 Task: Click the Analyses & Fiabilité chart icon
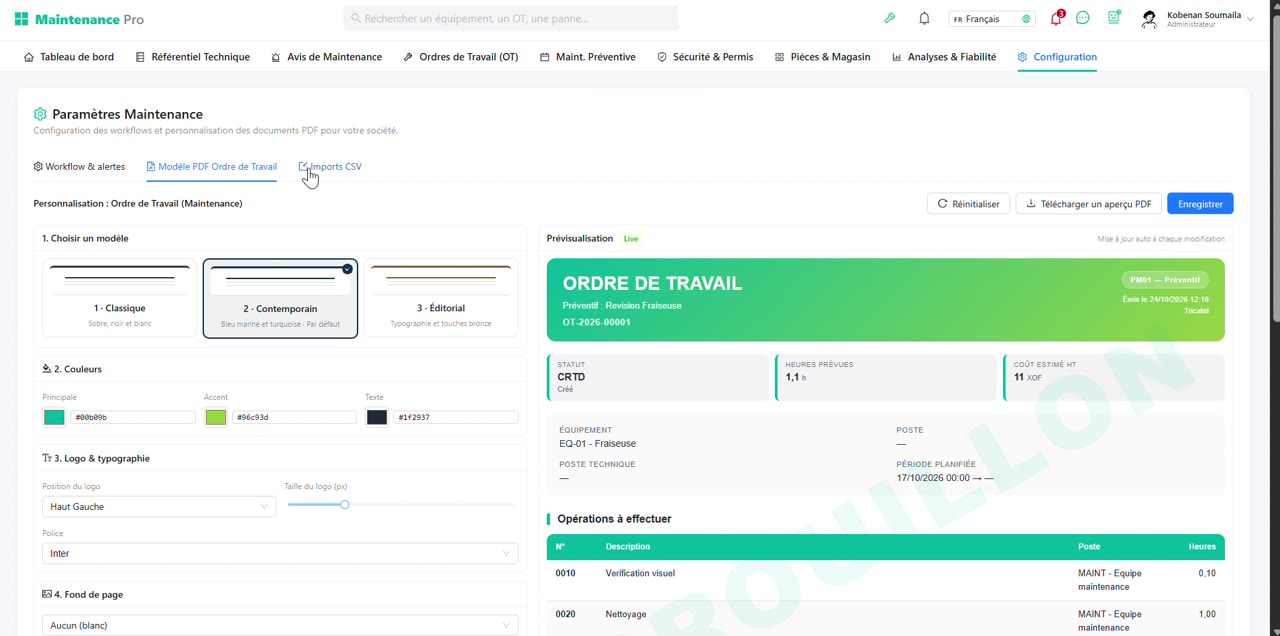click(x=897, y=57)
